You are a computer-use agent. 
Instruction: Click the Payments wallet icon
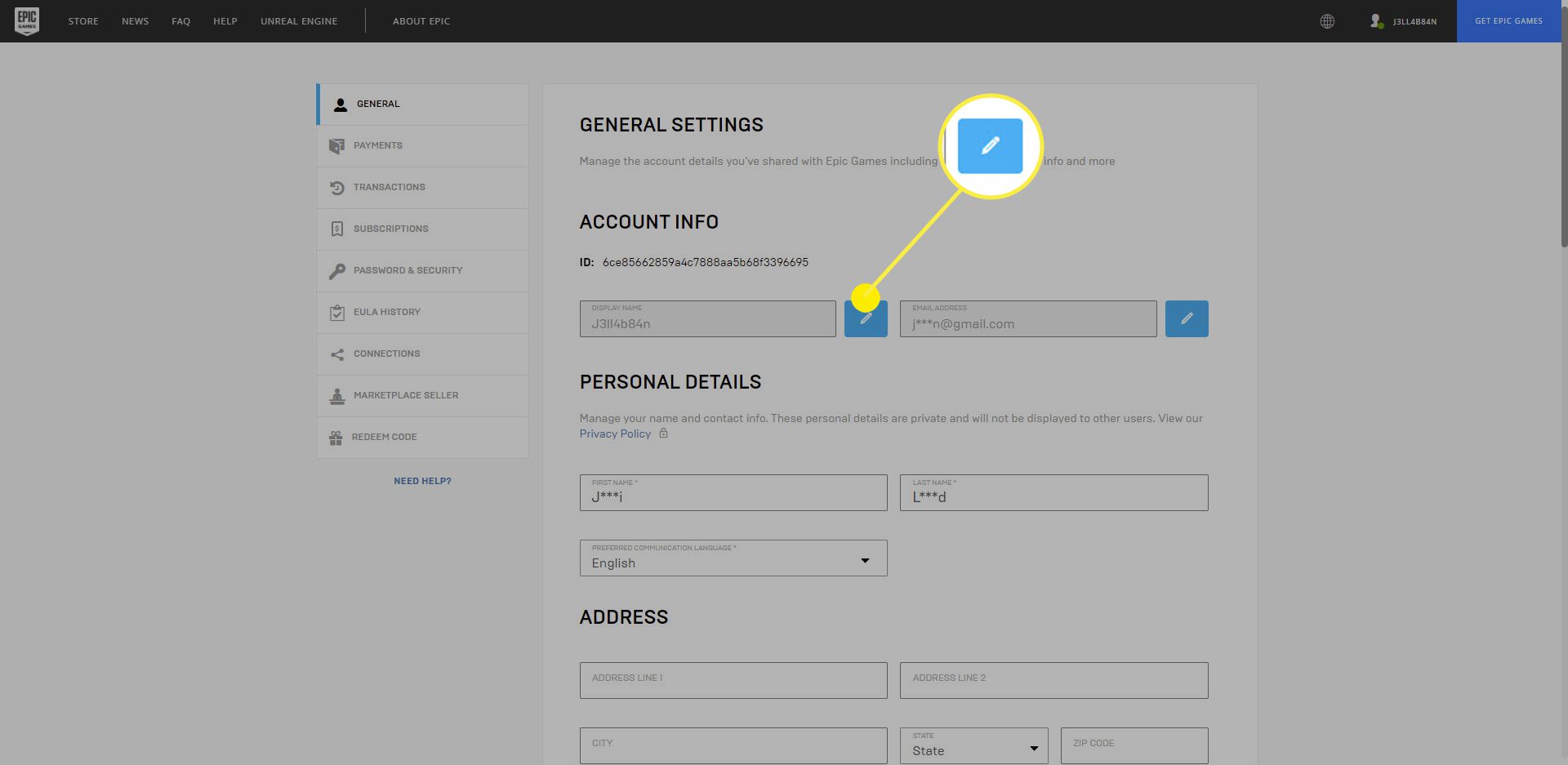click(336, 146)
